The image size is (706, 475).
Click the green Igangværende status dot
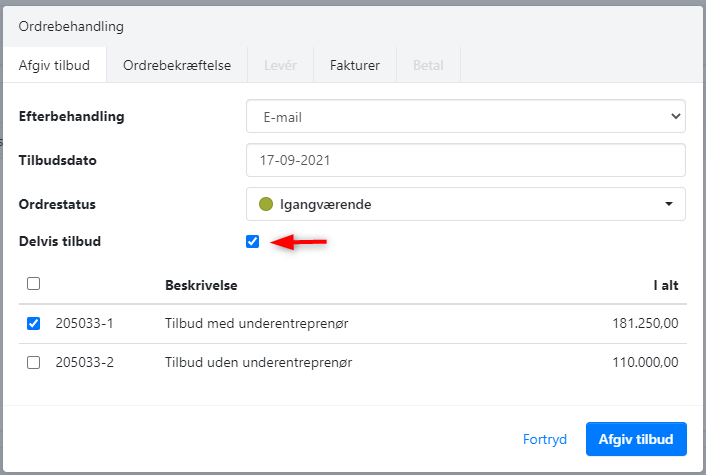pyautogui.click(x=265, y=204)
